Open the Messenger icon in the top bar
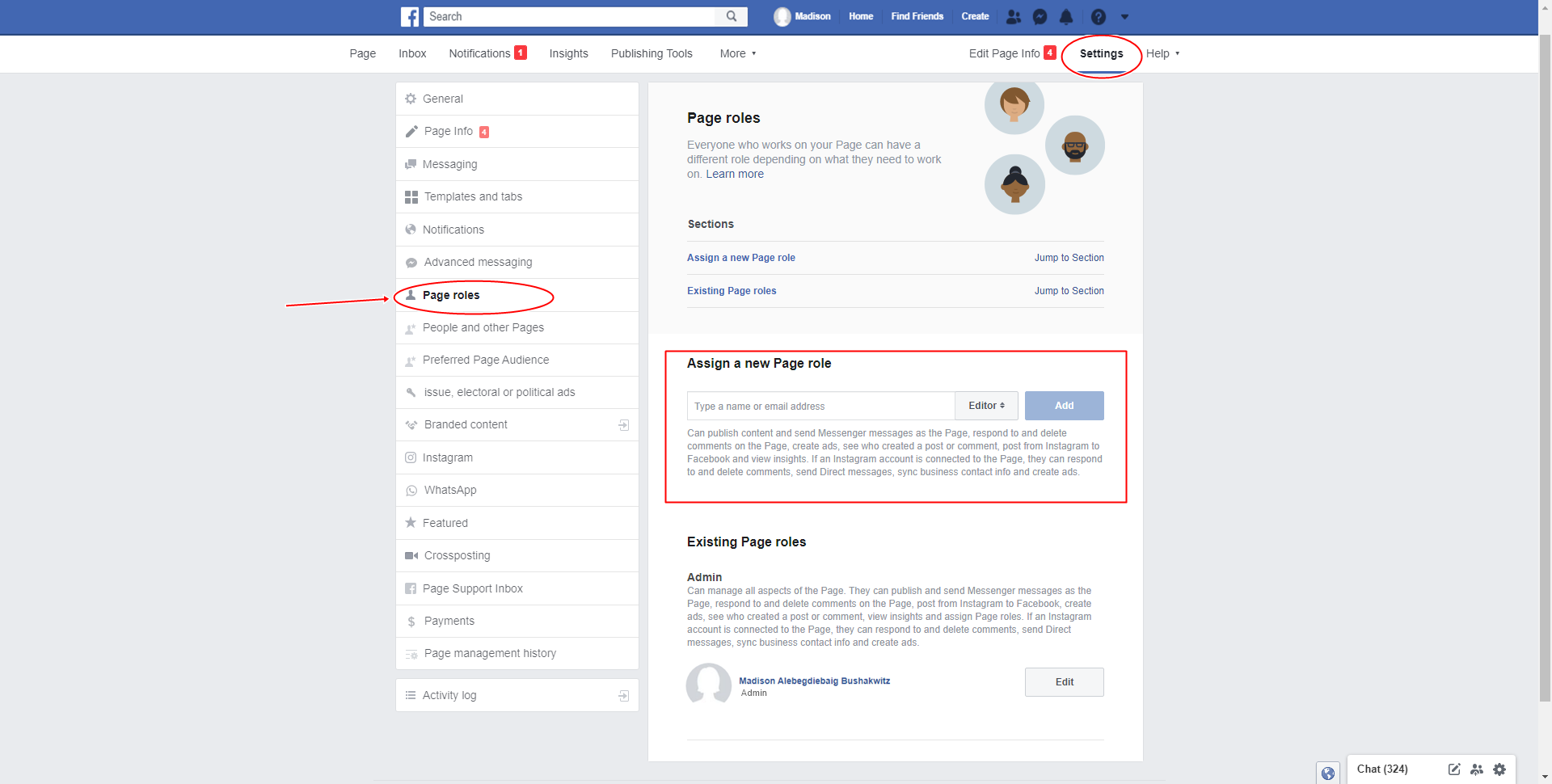1552x784 pixels. (x=1040, y=16)
